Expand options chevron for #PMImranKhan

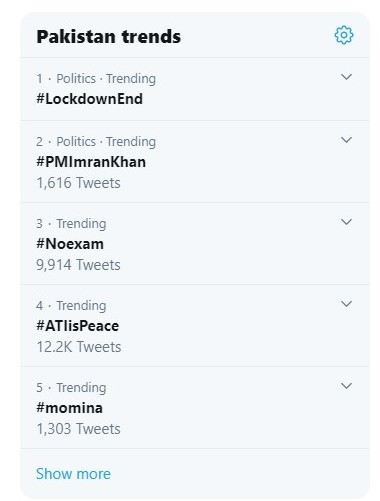[346, 140]
